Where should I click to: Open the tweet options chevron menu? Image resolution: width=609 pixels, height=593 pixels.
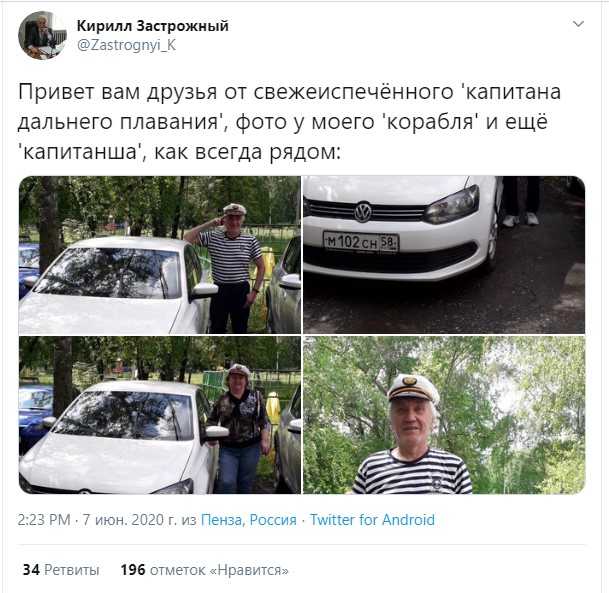coord(578,24)
